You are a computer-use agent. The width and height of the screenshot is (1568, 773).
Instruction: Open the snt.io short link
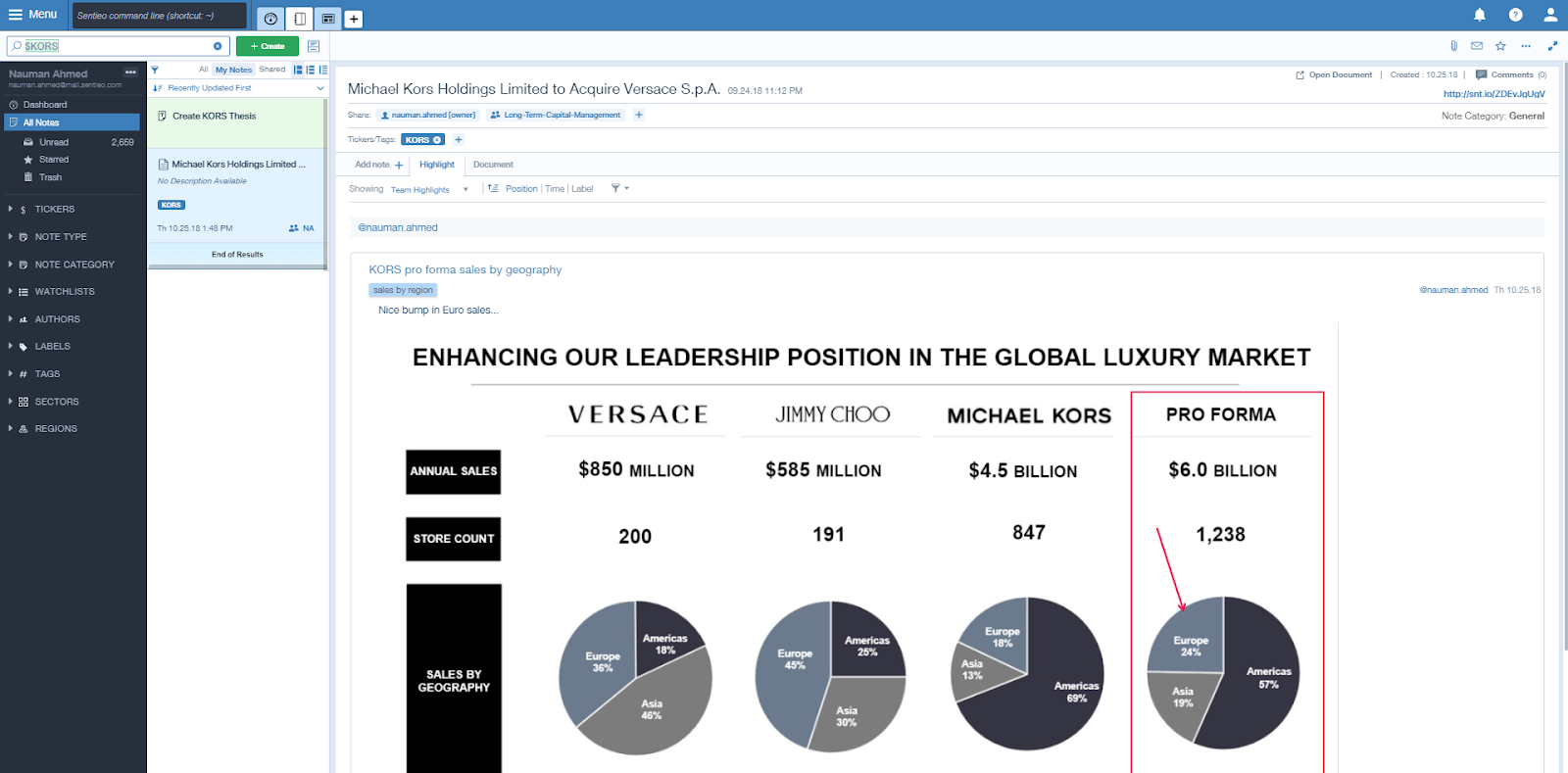1494,94
